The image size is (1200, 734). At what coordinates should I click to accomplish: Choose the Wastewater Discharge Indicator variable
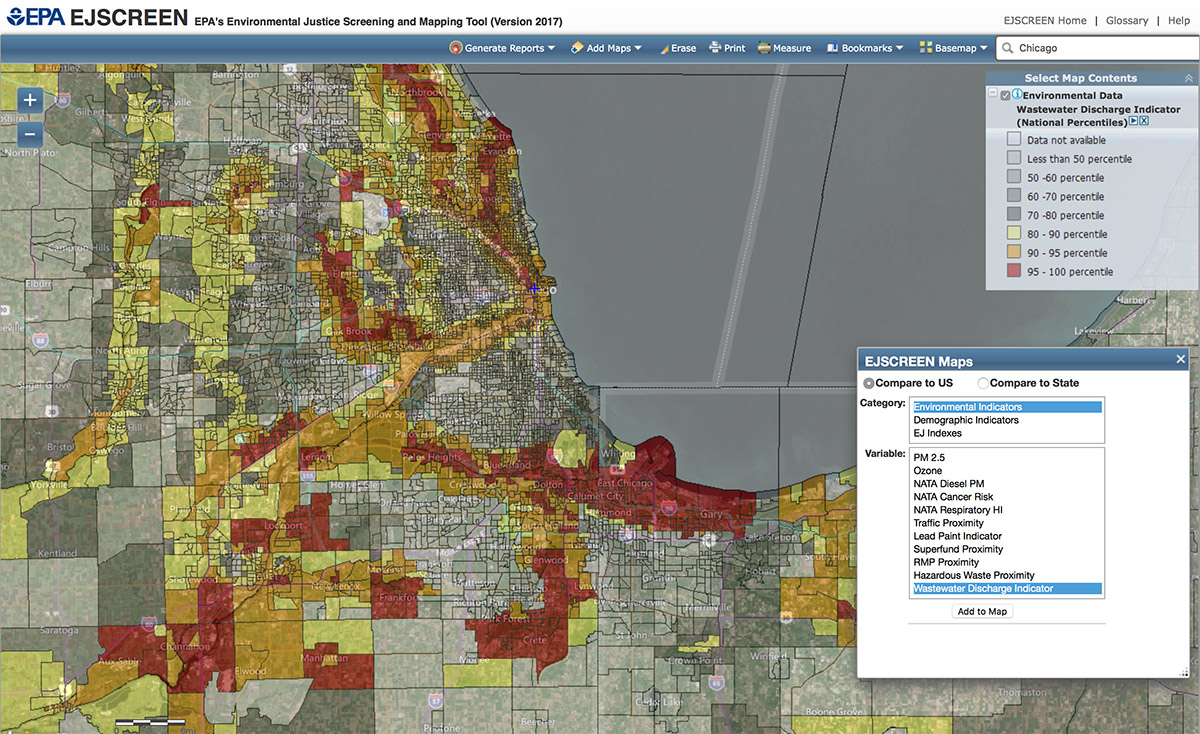pyautogui.click(x=1008, y=589)
